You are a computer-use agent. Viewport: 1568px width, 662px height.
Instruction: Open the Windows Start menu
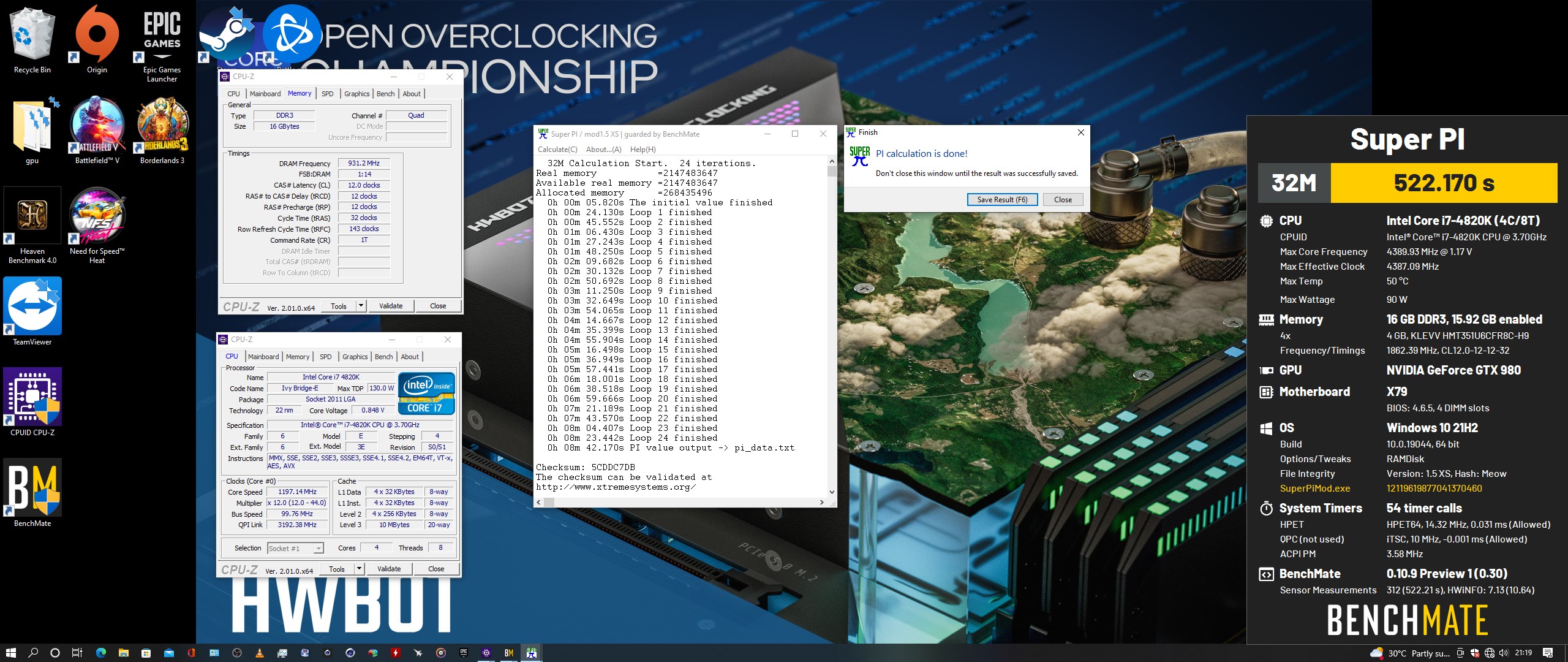tap(10, 653)
